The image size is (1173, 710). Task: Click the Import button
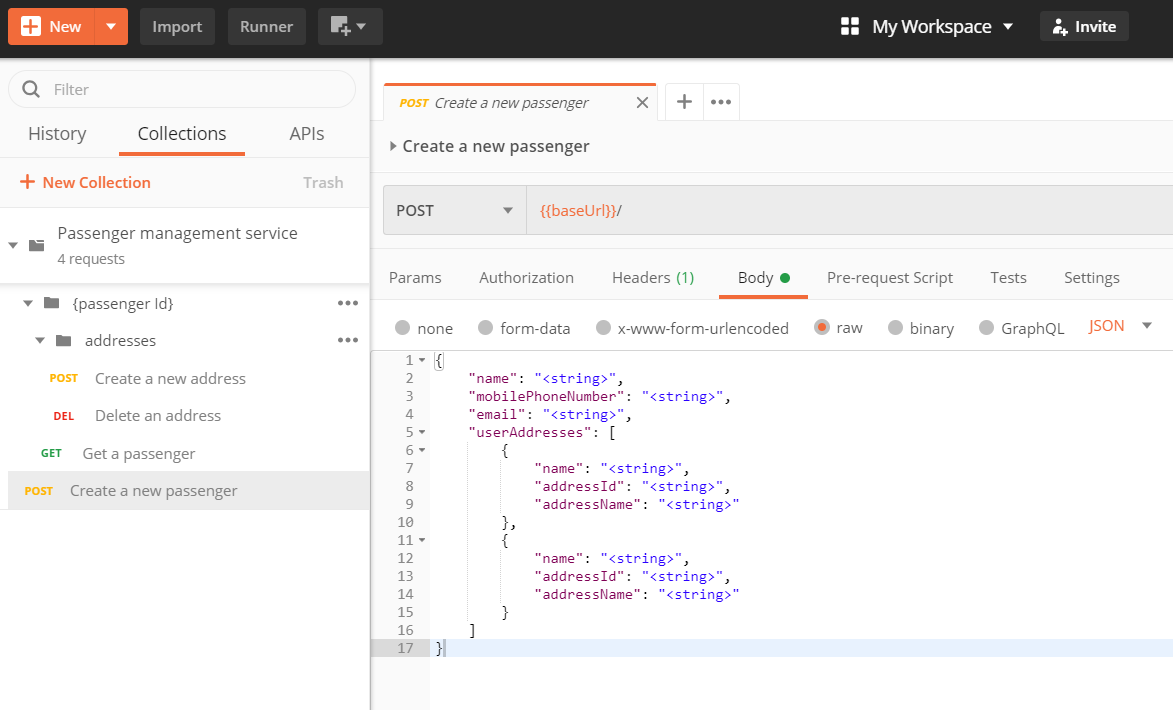click(177, 27)
